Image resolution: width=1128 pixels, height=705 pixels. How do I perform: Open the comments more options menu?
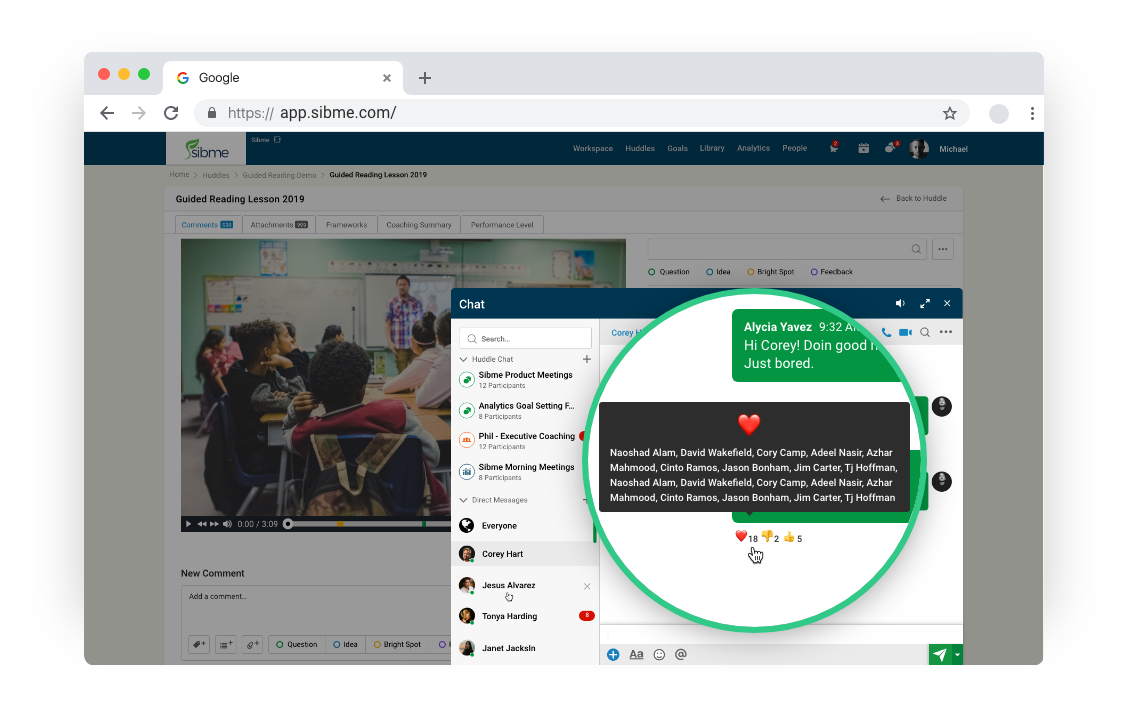click(942, 249)
